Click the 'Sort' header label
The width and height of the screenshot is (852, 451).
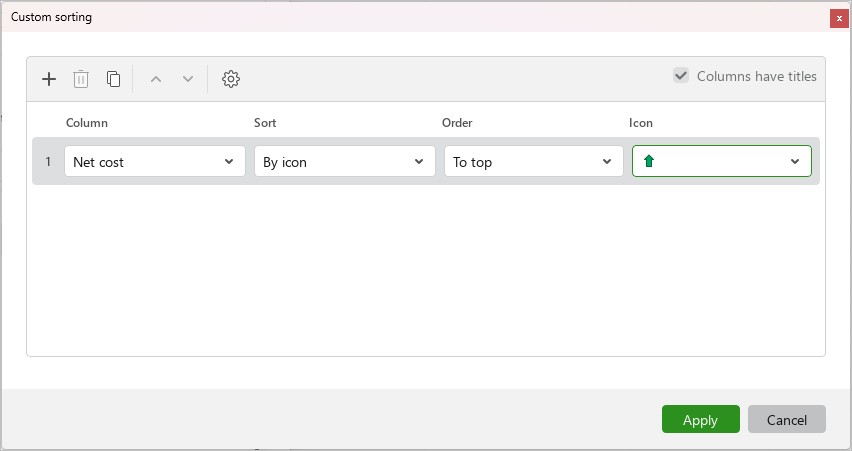point(265,123)
